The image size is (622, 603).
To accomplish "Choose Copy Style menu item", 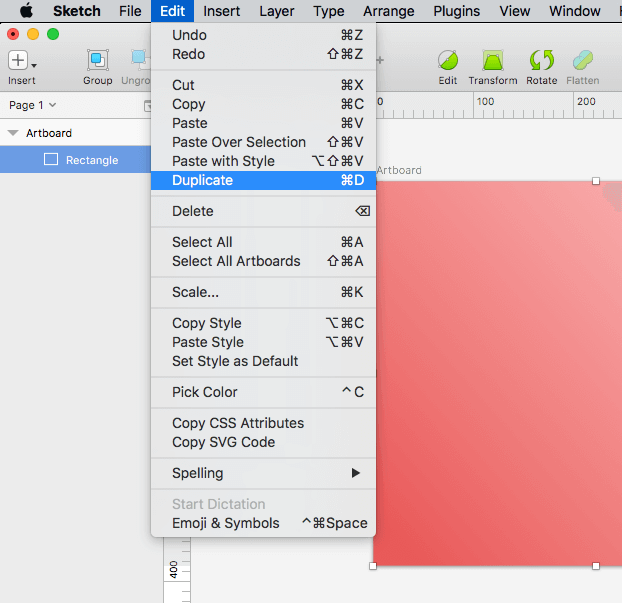I will tap(263, 323).
